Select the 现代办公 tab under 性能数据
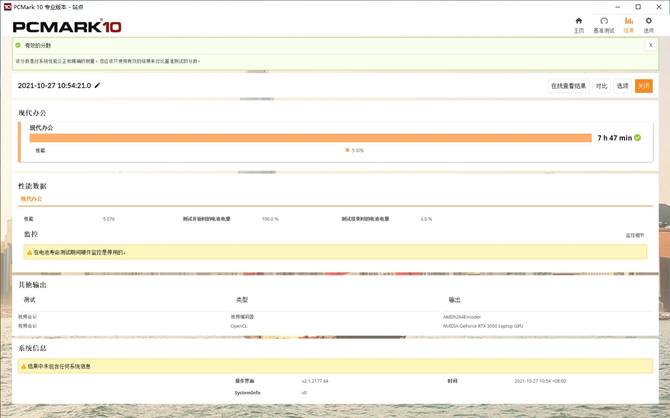This screenshot has width=670, height=418. (32, 199)
